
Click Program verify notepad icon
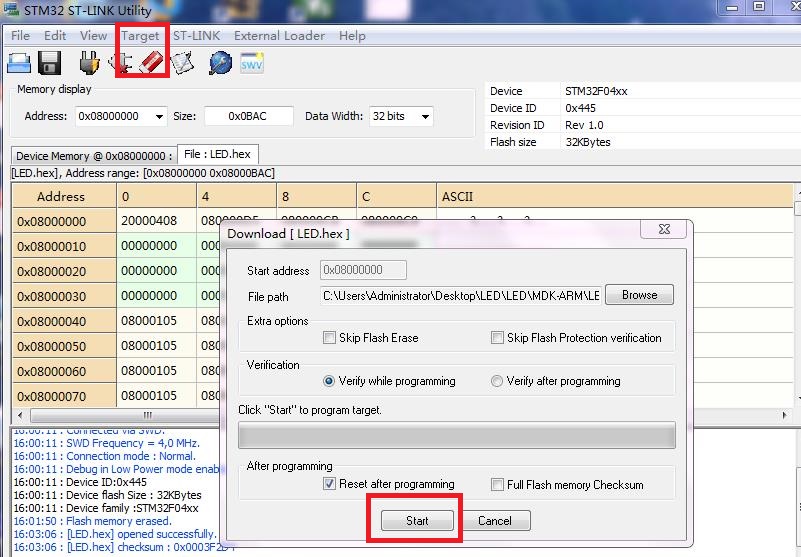[x=182, y=63]
